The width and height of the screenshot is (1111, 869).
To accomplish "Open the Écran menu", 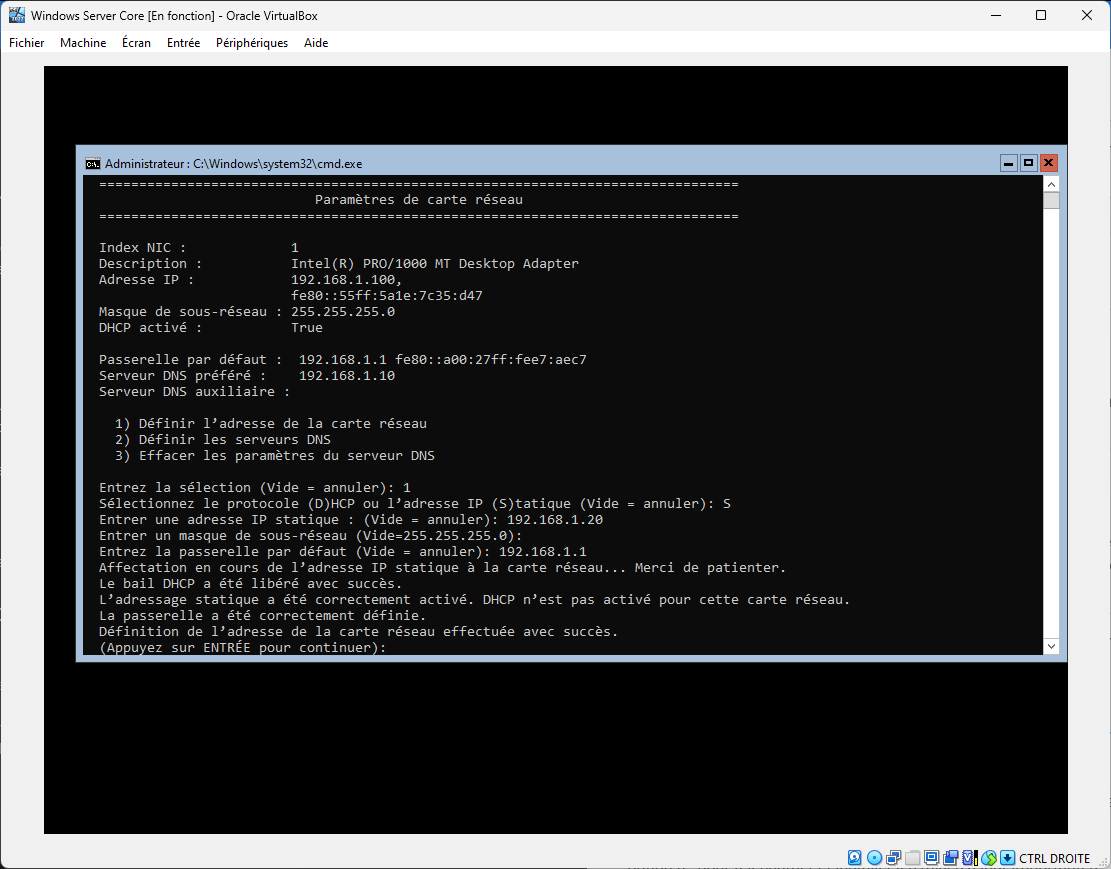I will click(x=136, y=43).
